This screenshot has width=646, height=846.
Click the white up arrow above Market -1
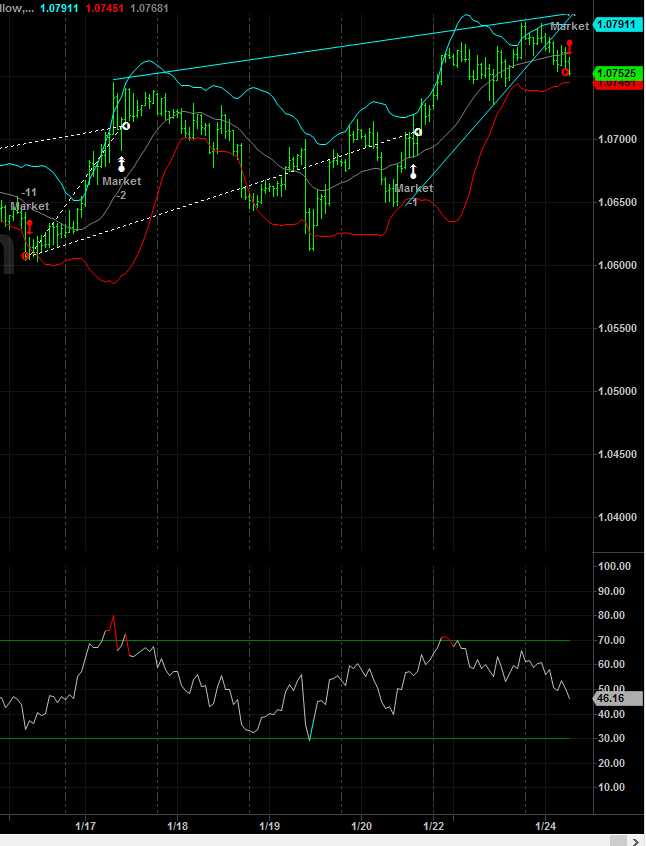[412, 171]
